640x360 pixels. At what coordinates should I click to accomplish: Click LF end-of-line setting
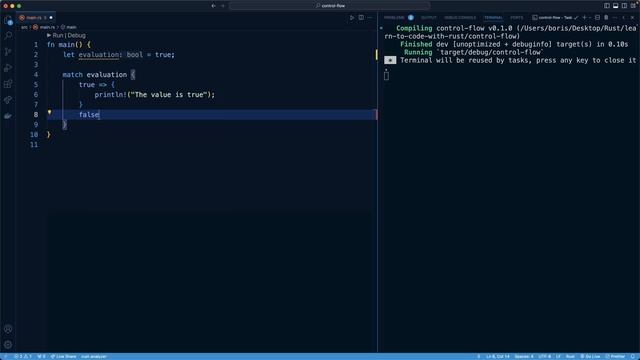[558, 356]
